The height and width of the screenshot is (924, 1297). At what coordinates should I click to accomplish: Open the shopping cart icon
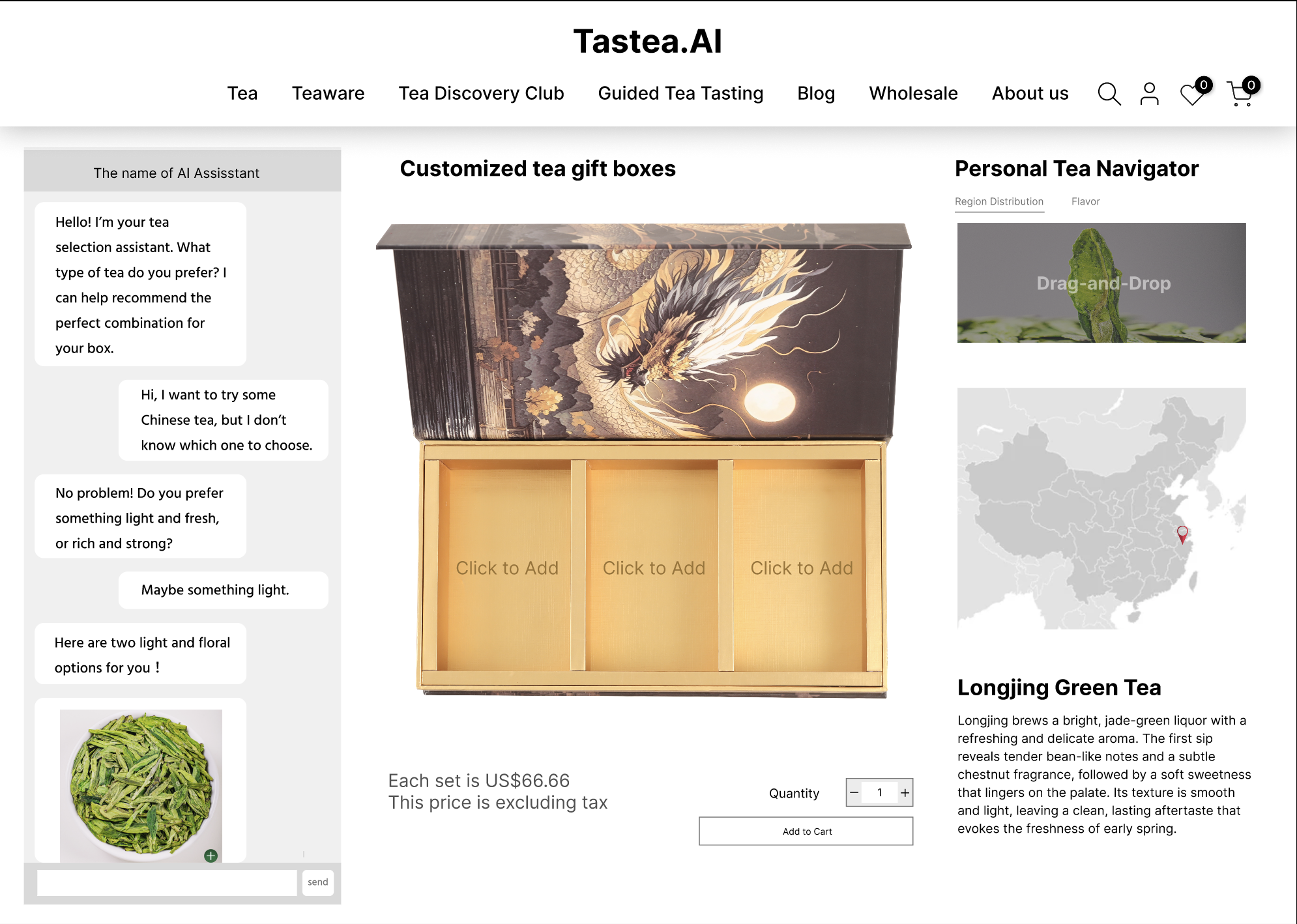pos(1240,95)
